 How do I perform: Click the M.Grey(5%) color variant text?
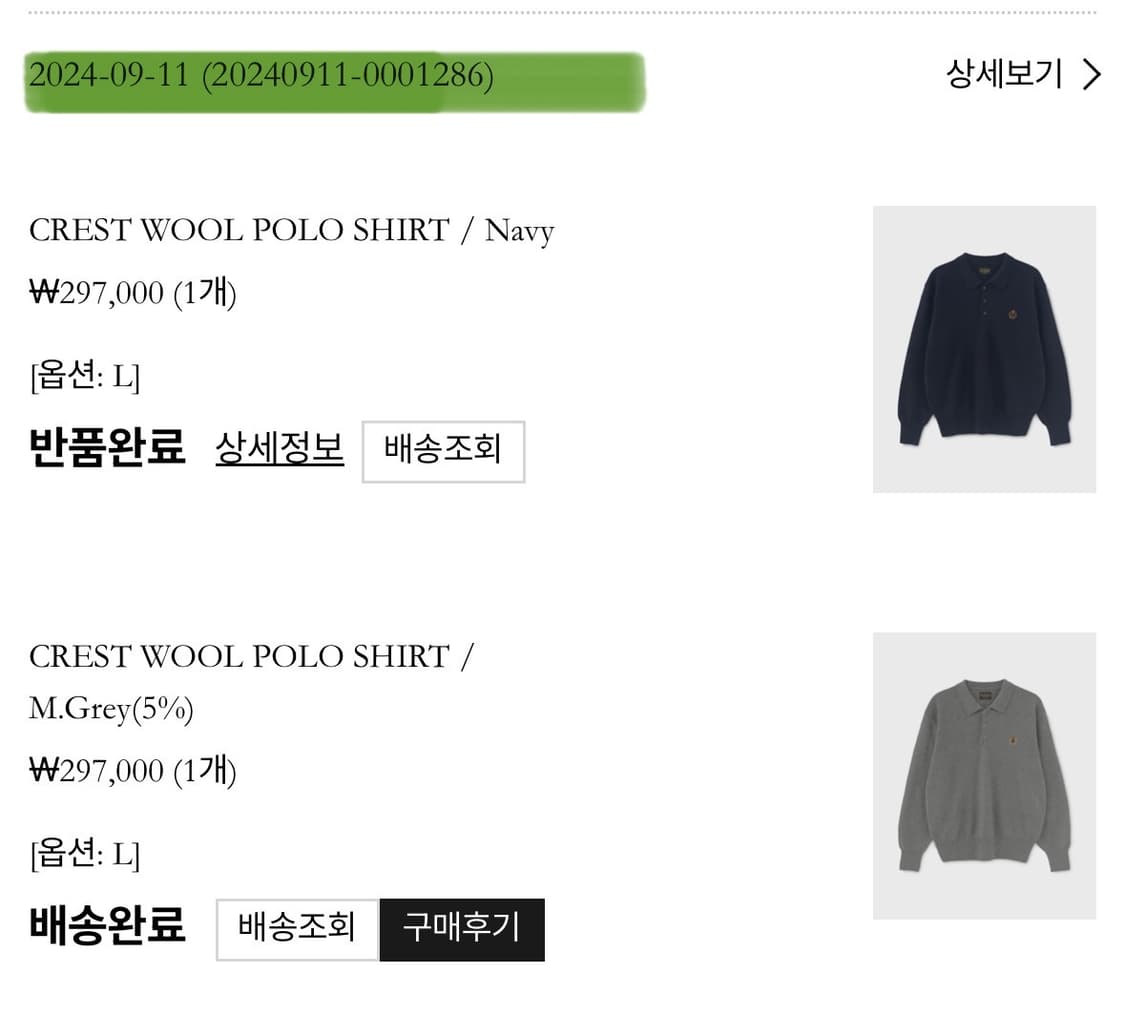pos(111,709)
